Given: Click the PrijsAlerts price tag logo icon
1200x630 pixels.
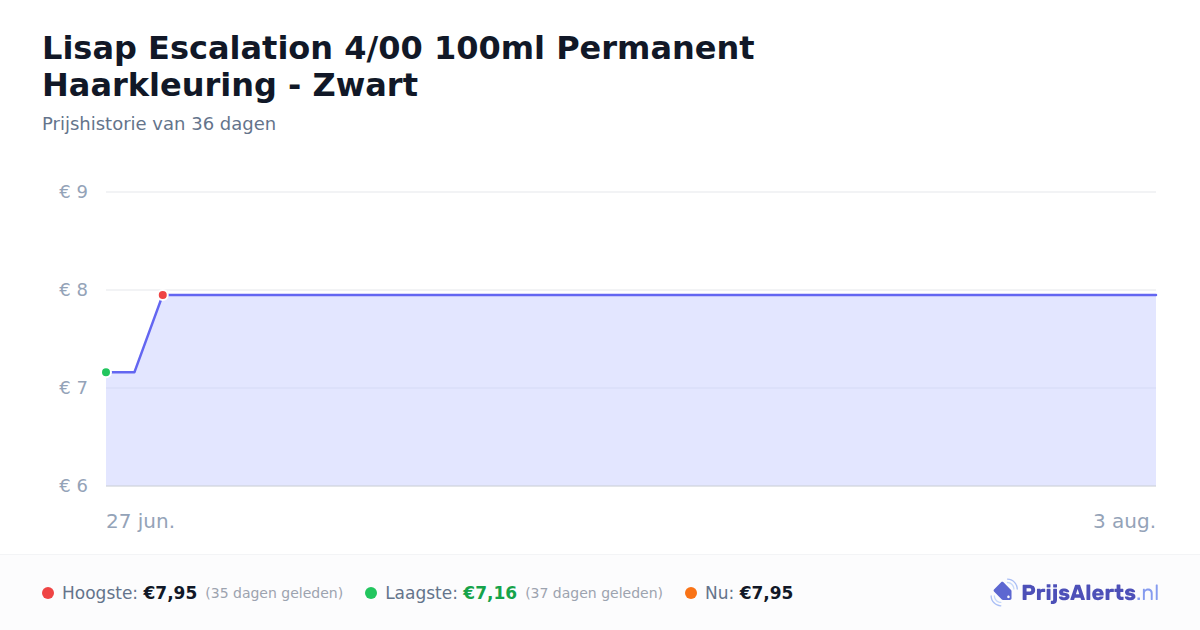Looking at the screenshot, I should [1003, 593].
